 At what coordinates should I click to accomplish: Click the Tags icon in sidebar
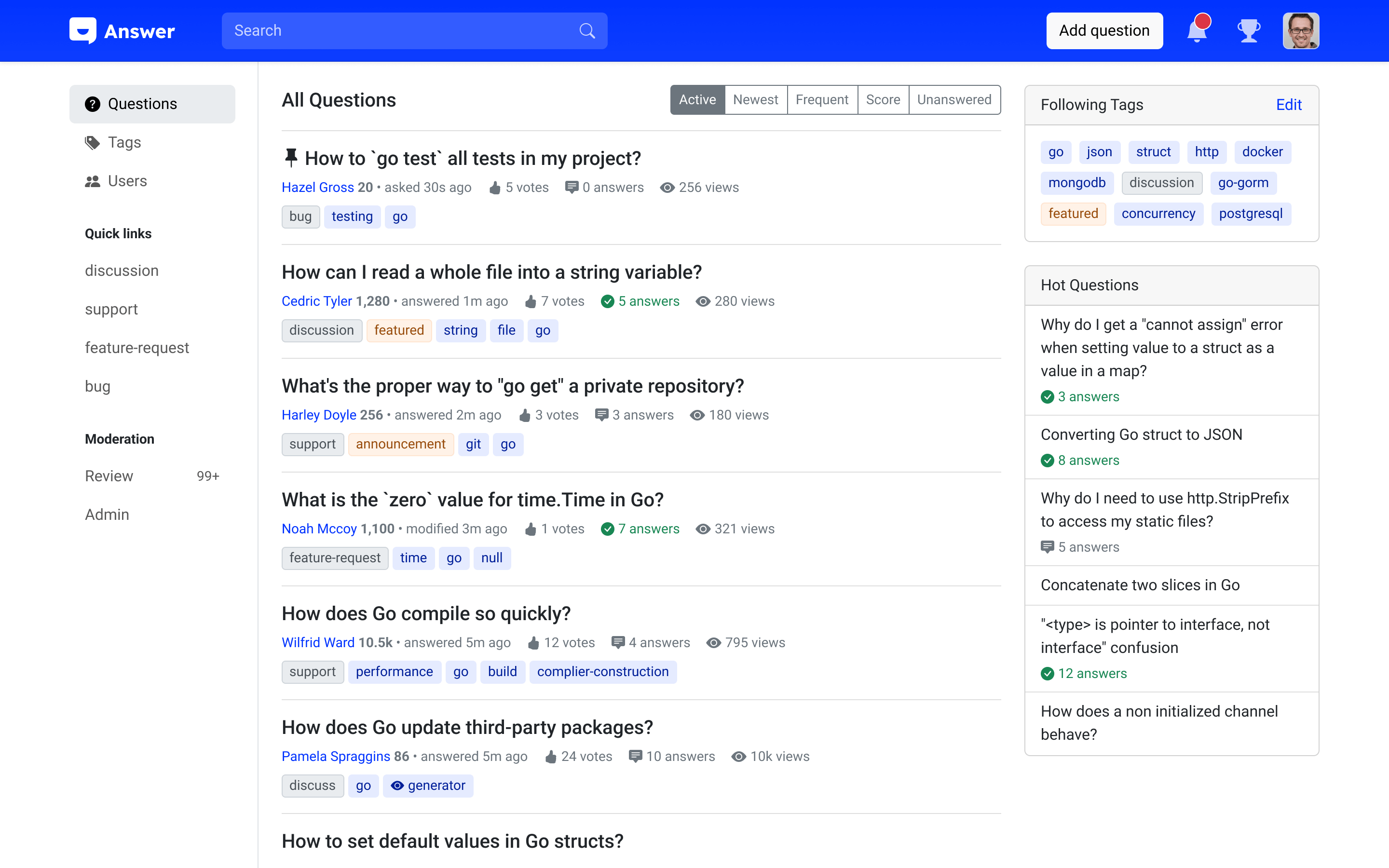click(93, 142)
